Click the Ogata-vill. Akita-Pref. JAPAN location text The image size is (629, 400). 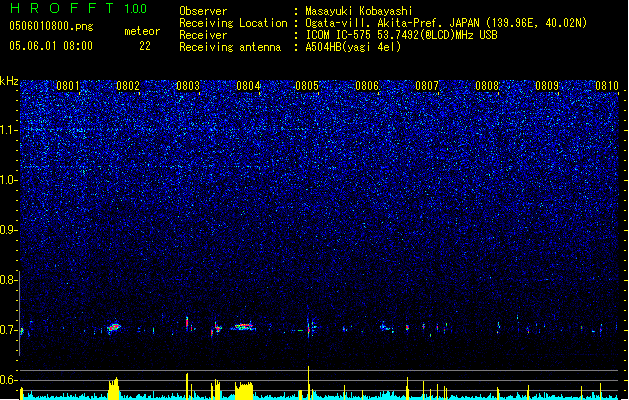(x=446, y=23)
